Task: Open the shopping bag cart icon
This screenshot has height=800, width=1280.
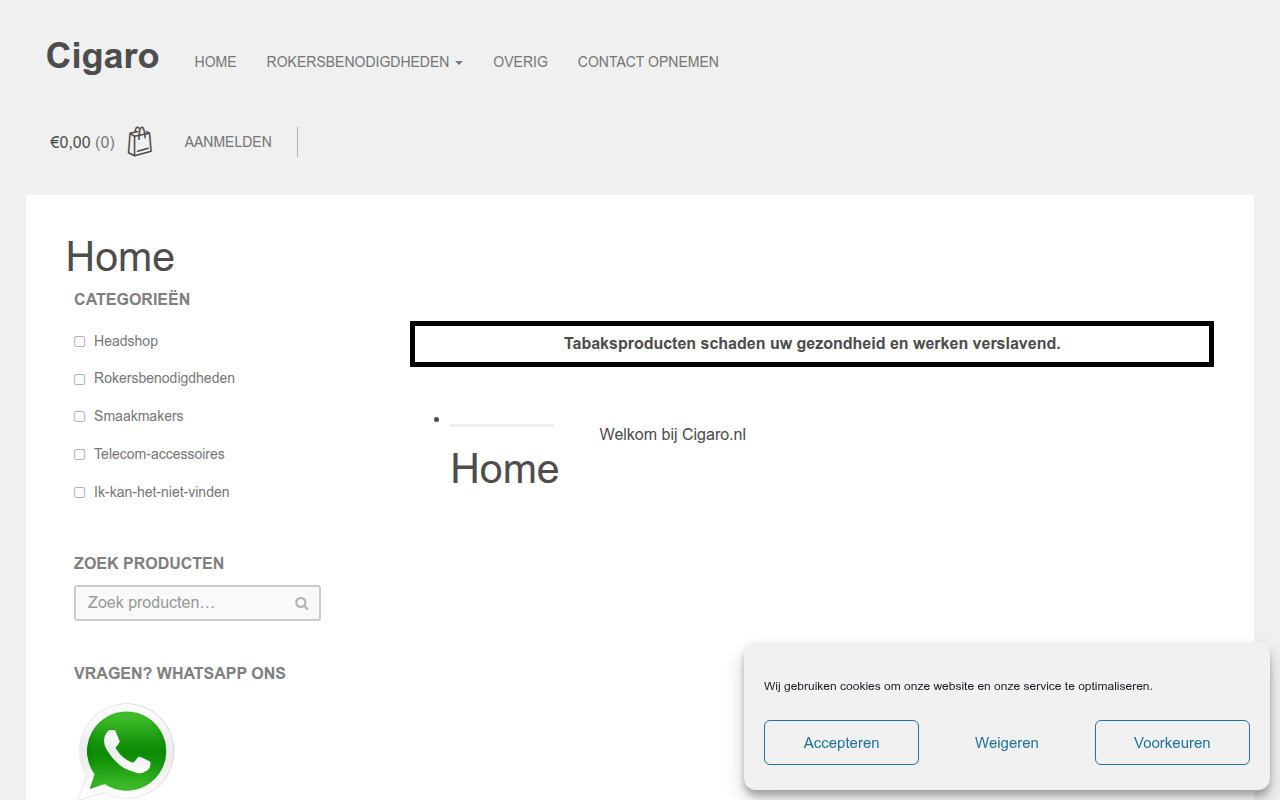Action: point(140,142)
